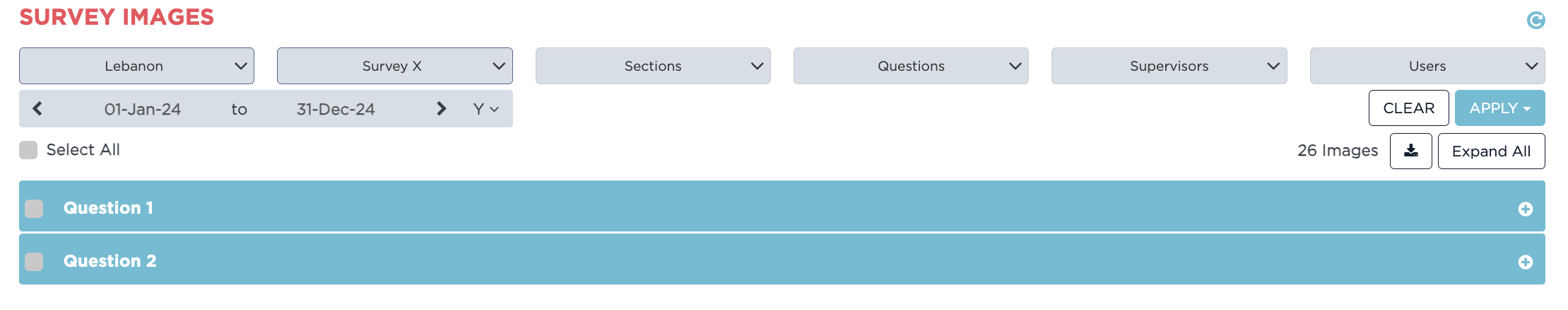Open the Users filter dropdown
The image size is (1568, 310).
[x=1427, y=66]
